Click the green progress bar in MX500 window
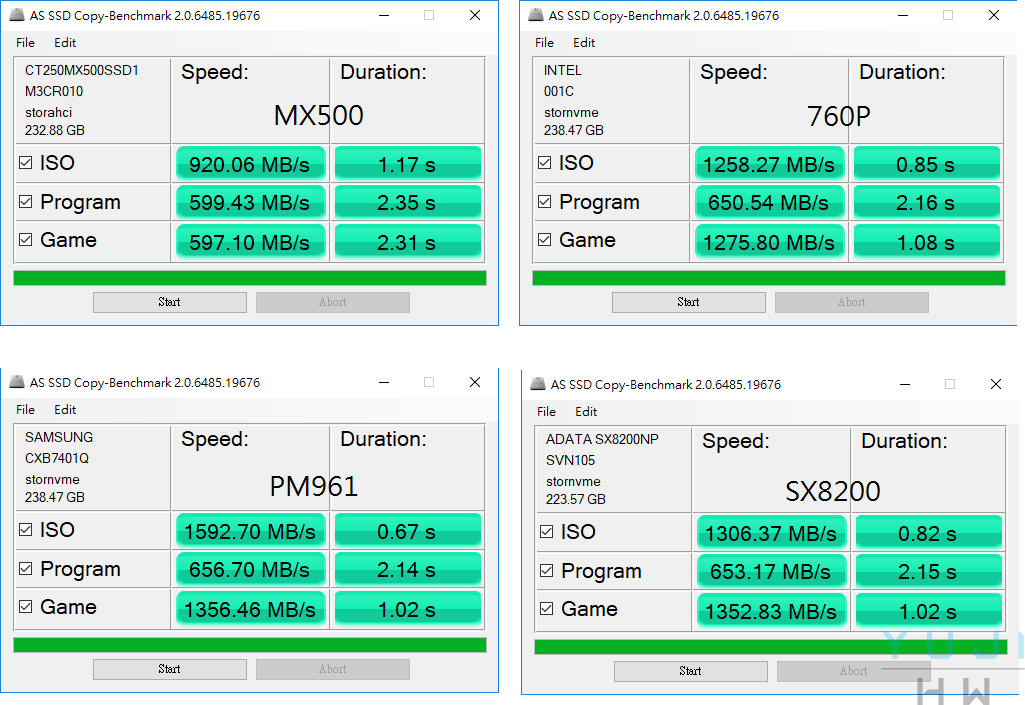This screenshot has width=1025, height=705. pos(250,278)
